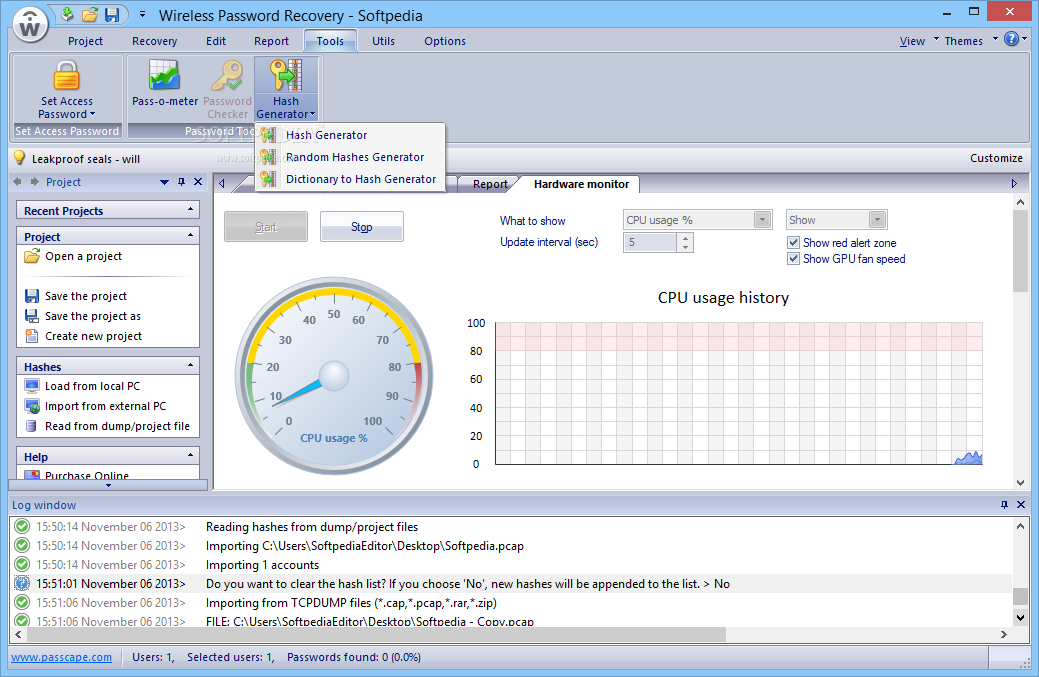
Task: Switch to the Report document tab
Action: [490, 184]
